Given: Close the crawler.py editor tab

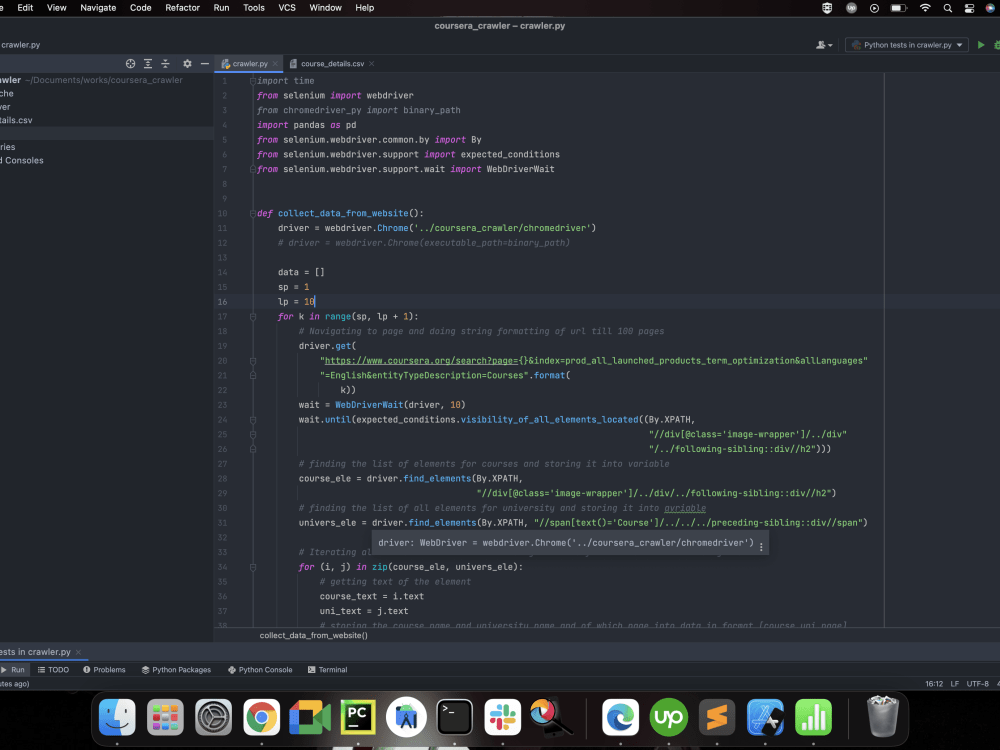Looking at the screenshot, I should click(x=276, y=64).
